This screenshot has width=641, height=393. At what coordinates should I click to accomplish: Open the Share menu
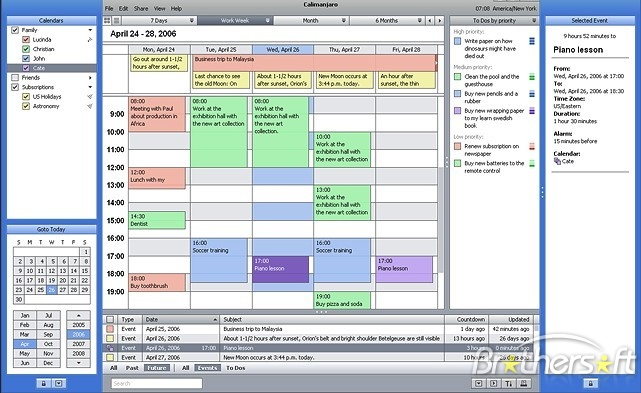click(141, 9)
